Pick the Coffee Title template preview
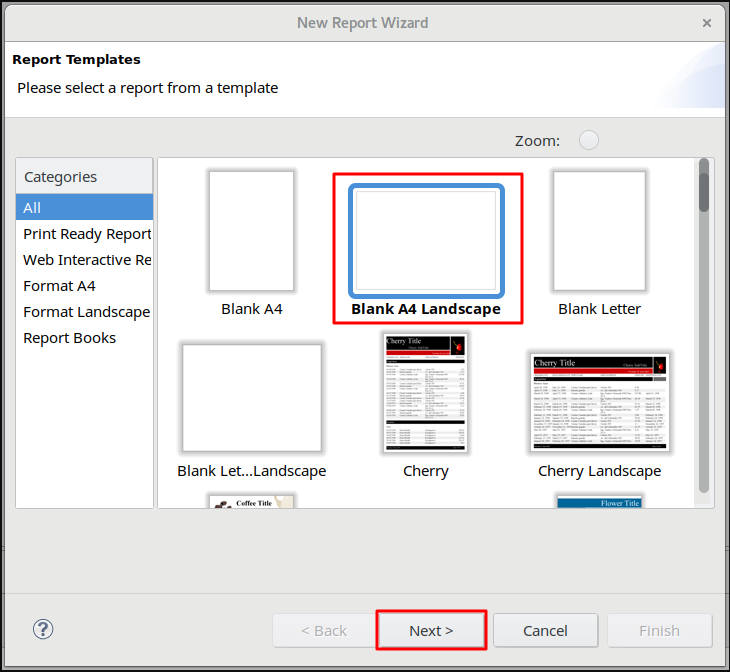730x672 pixels. 251,501
